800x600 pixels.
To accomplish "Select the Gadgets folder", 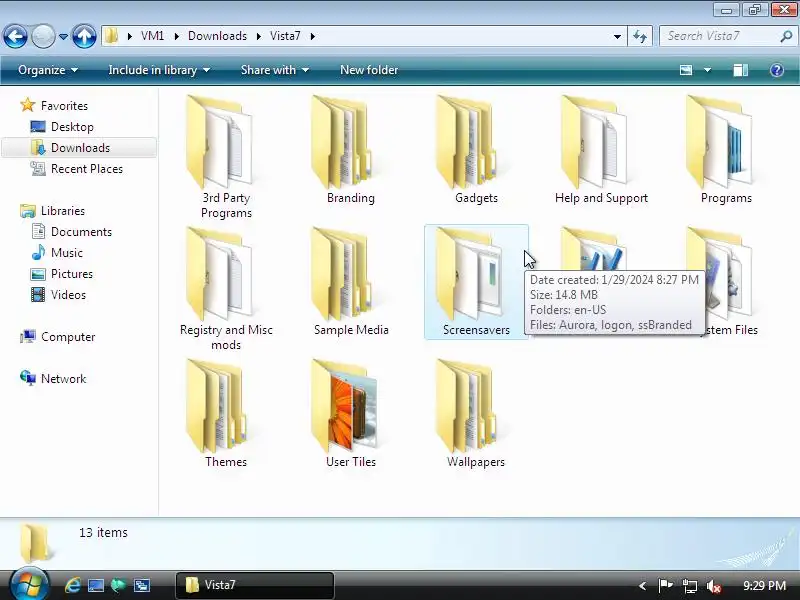I will (x=476, y=151).
